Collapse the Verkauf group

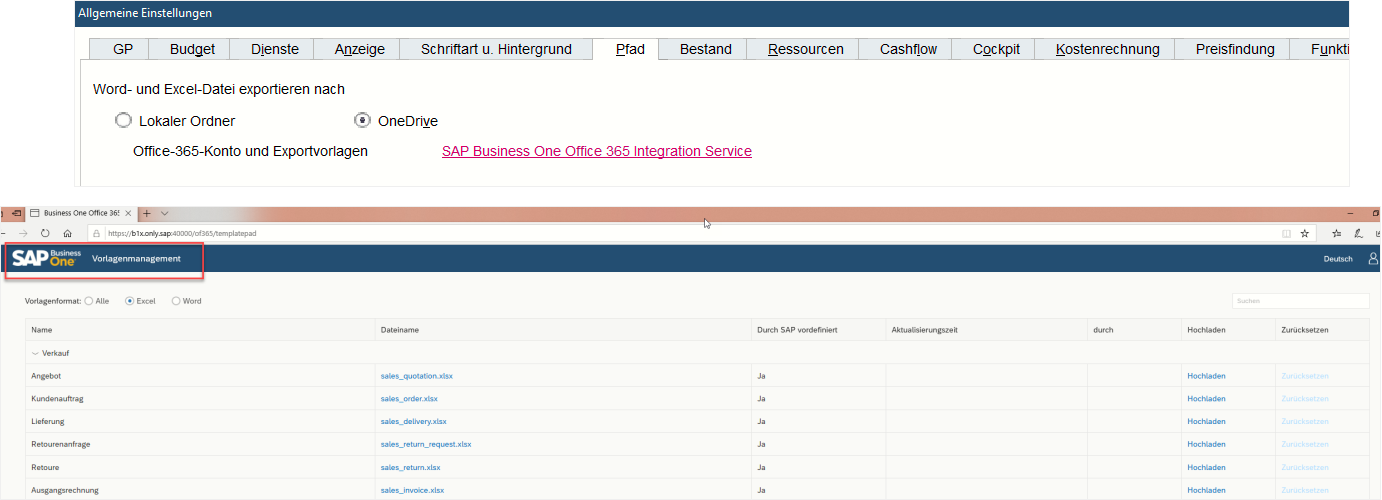coord(35,353)
